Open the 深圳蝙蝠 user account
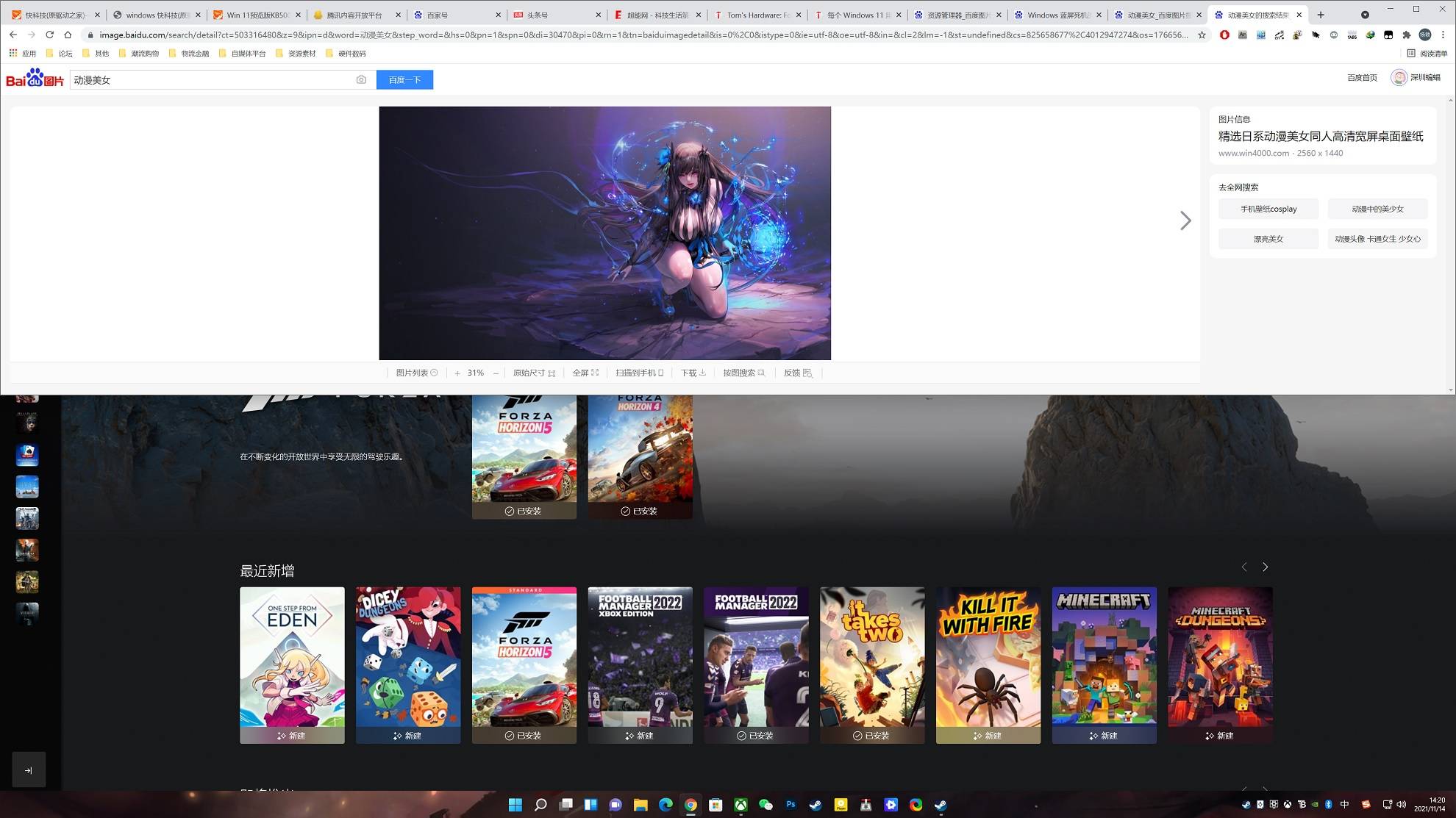This screenshot has height=818, width=1456. (x=1416, y=77)
